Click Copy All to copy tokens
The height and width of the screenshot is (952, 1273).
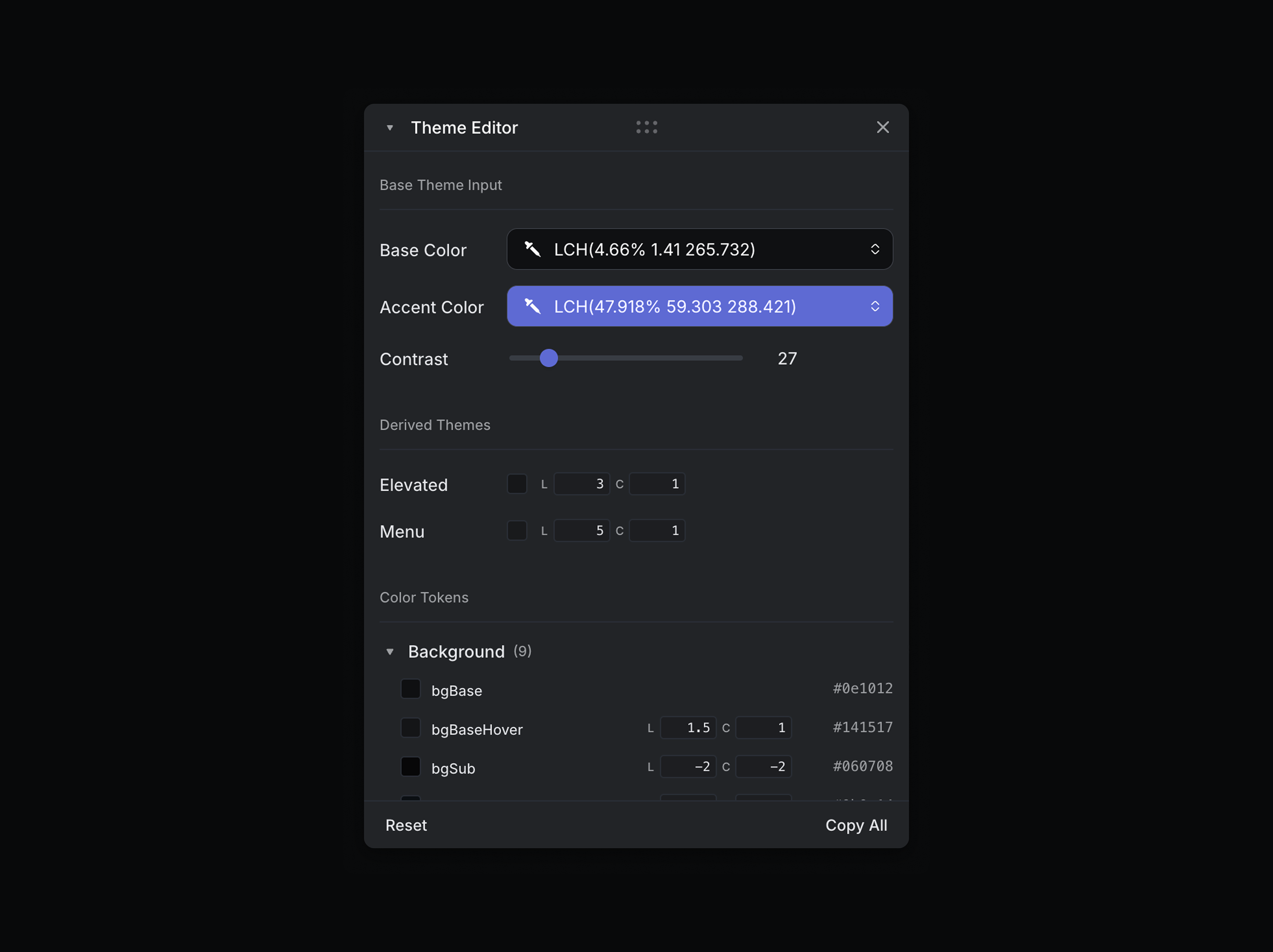tap(856, 825)
